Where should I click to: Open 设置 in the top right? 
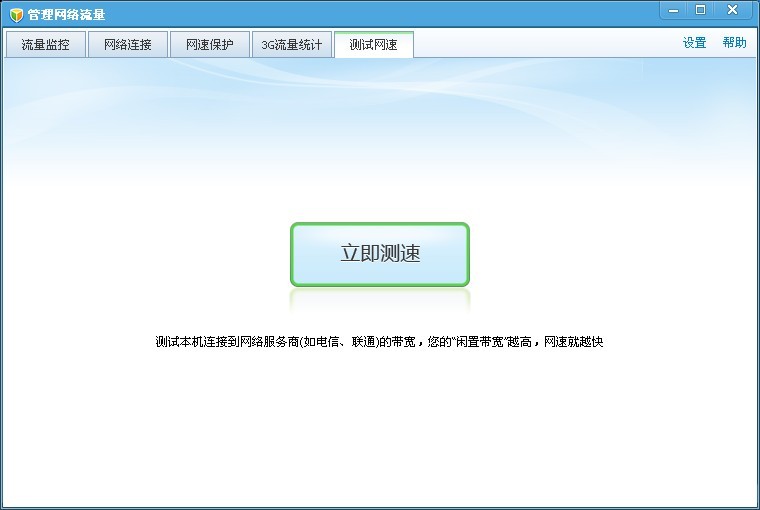[694, 43]
